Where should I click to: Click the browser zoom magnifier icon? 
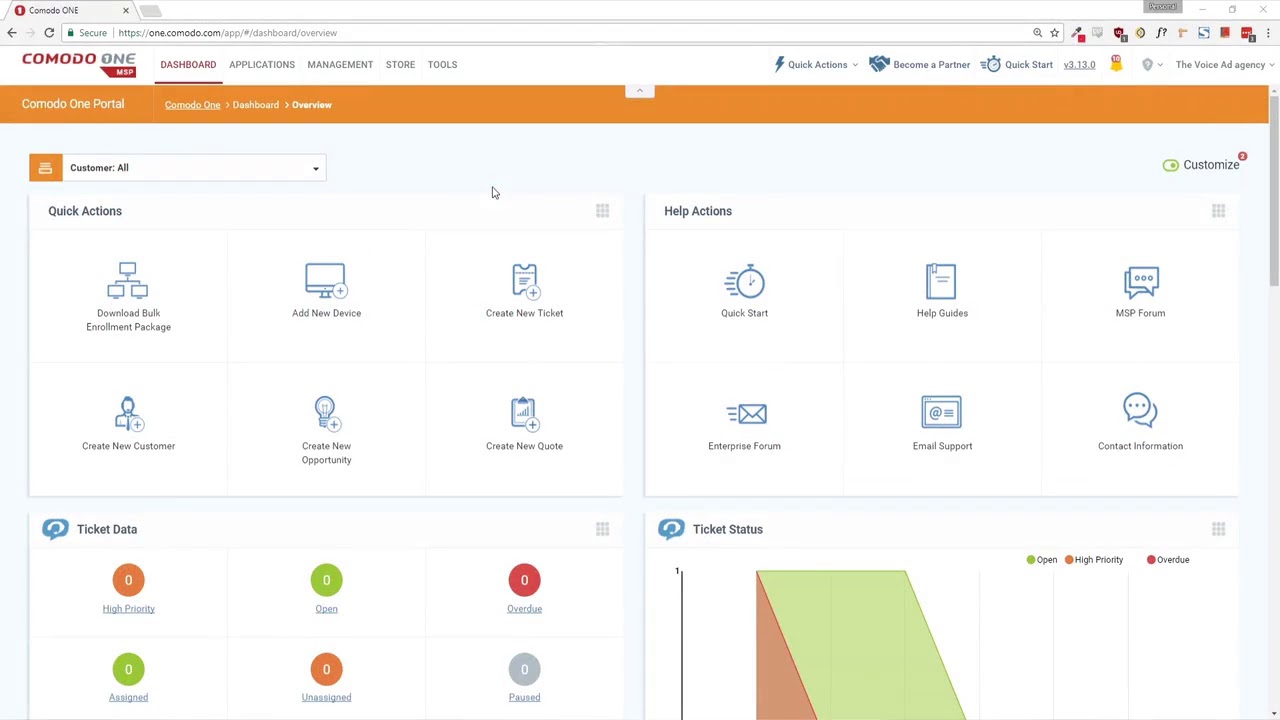coord(1037,33)
